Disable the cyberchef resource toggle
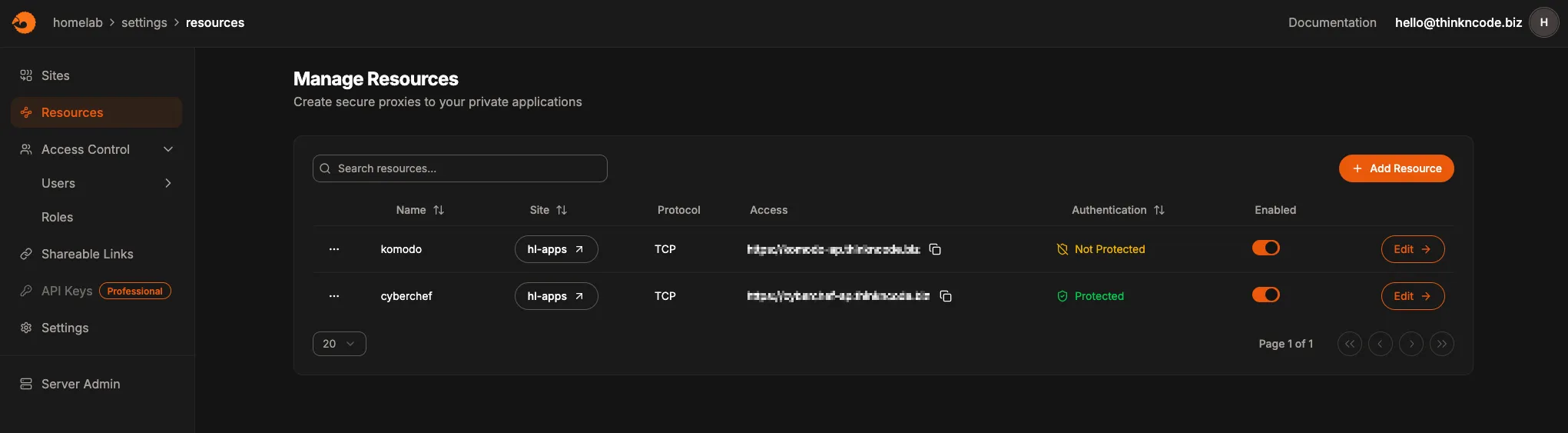Screen dimensions: 1568x433 pyautogui.click(x=1265, y=295)
